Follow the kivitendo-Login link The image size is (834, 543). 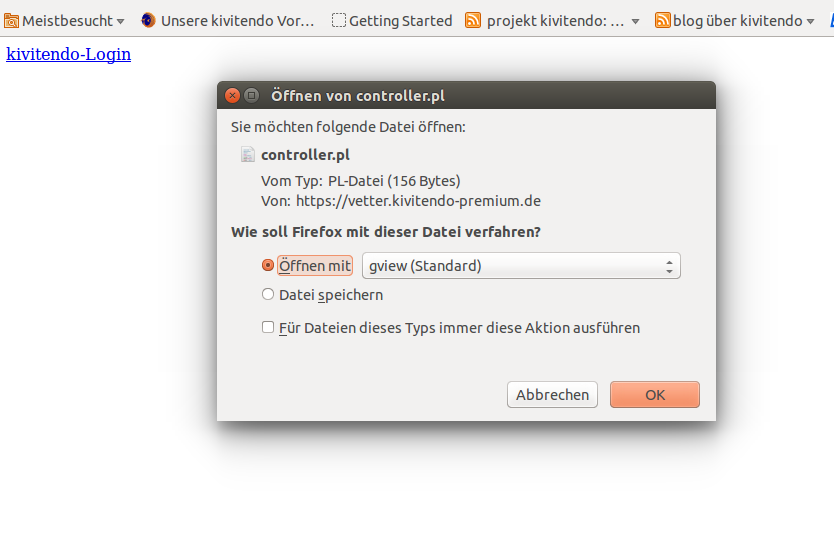click(x=69, y=54)
